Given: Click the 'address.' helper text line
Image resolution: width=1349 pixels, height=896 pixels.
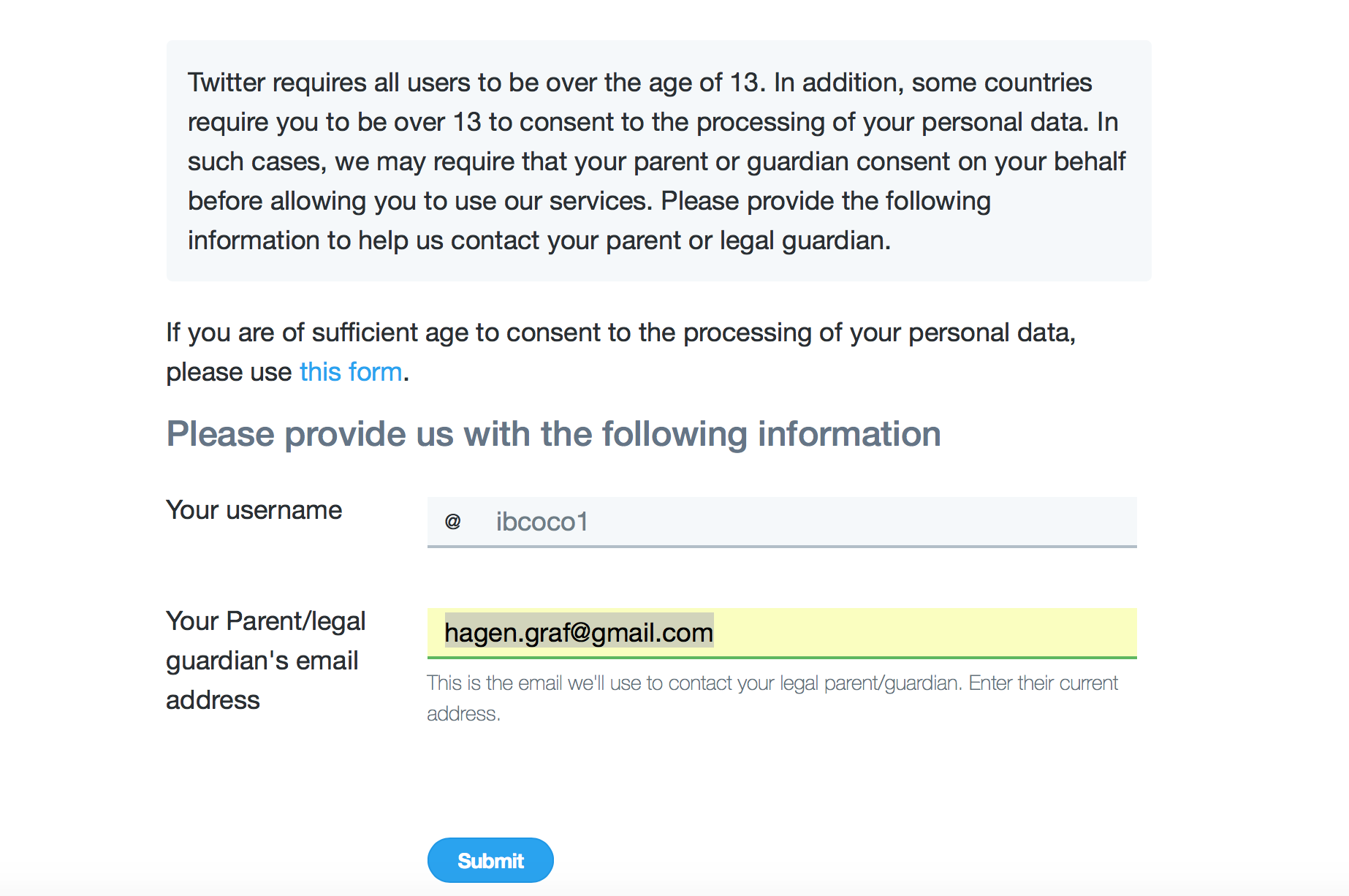Looking at the screenshot, I should tap(463, 714).
